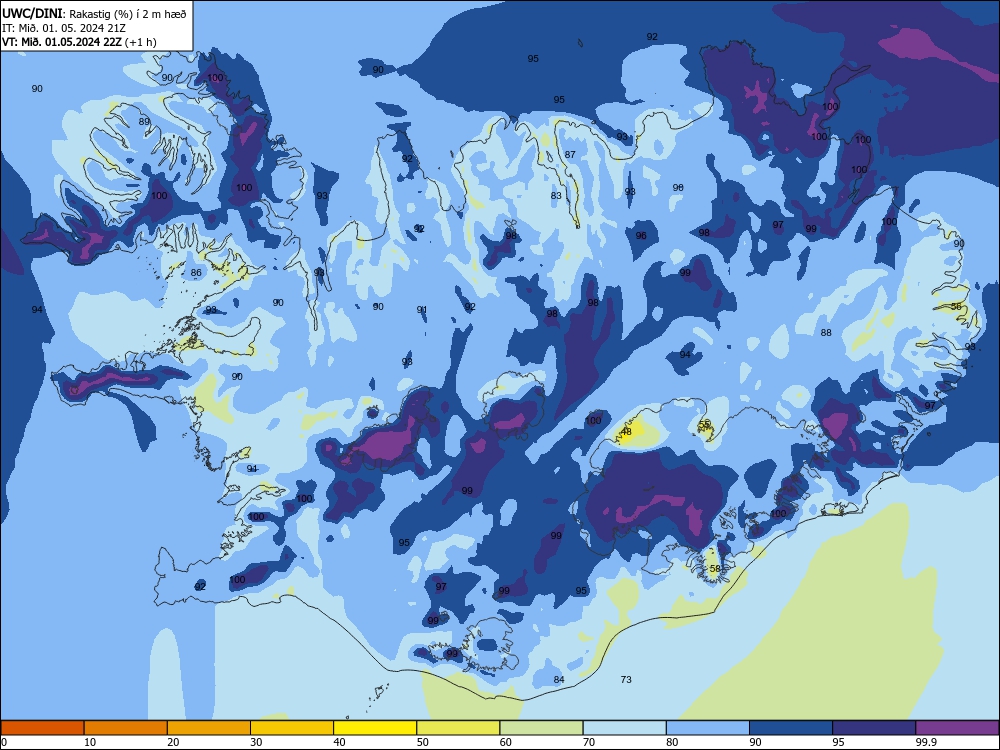Screen dimensions: 1000x750
Task: Pick the 60–70 light green legend swatch
Action: pyautogui.click(x=541, y=728)
